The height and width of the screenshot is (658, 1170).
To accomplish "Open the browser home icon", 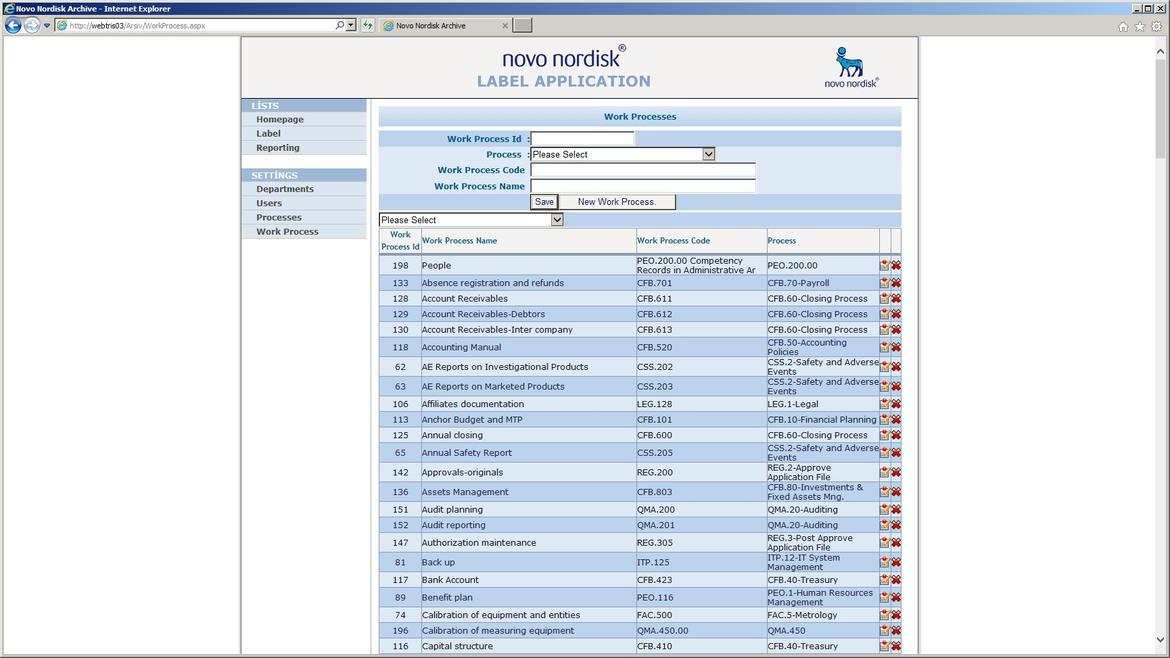I will [x=1123, y=26].
